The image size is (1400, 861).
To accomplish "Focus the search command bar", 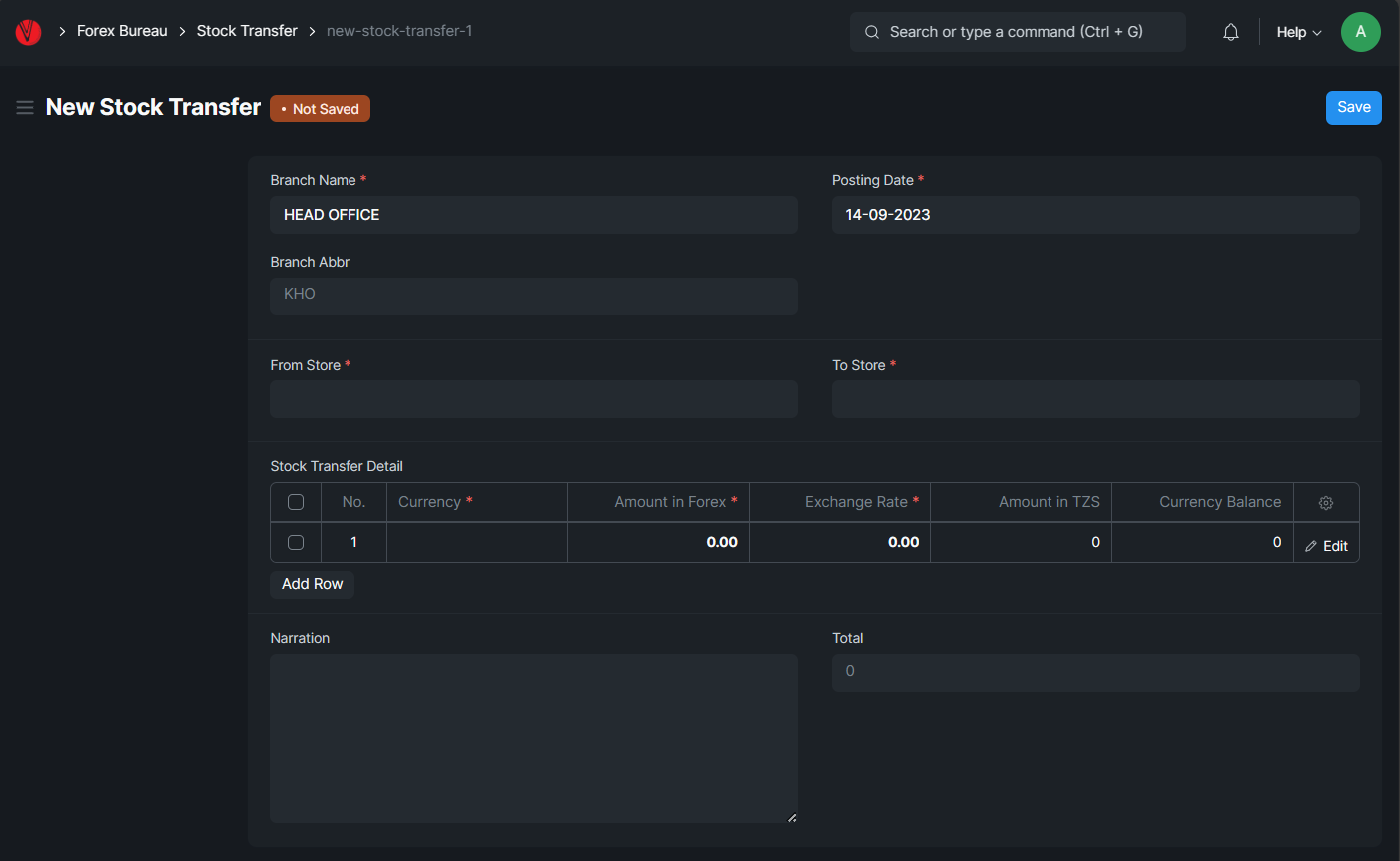I will coord(1018,32).
